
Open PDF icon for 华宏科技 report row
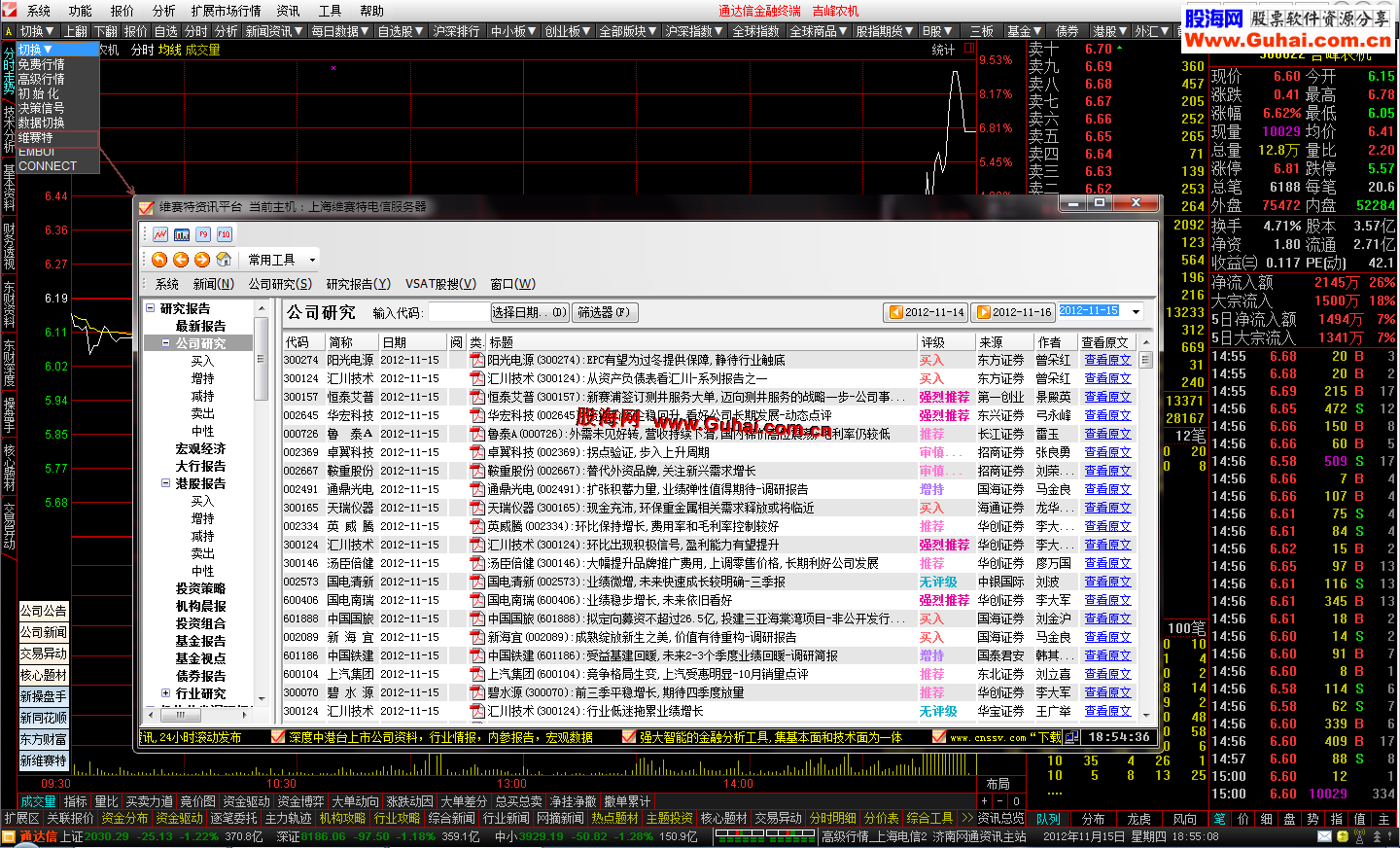coord(477,415)
